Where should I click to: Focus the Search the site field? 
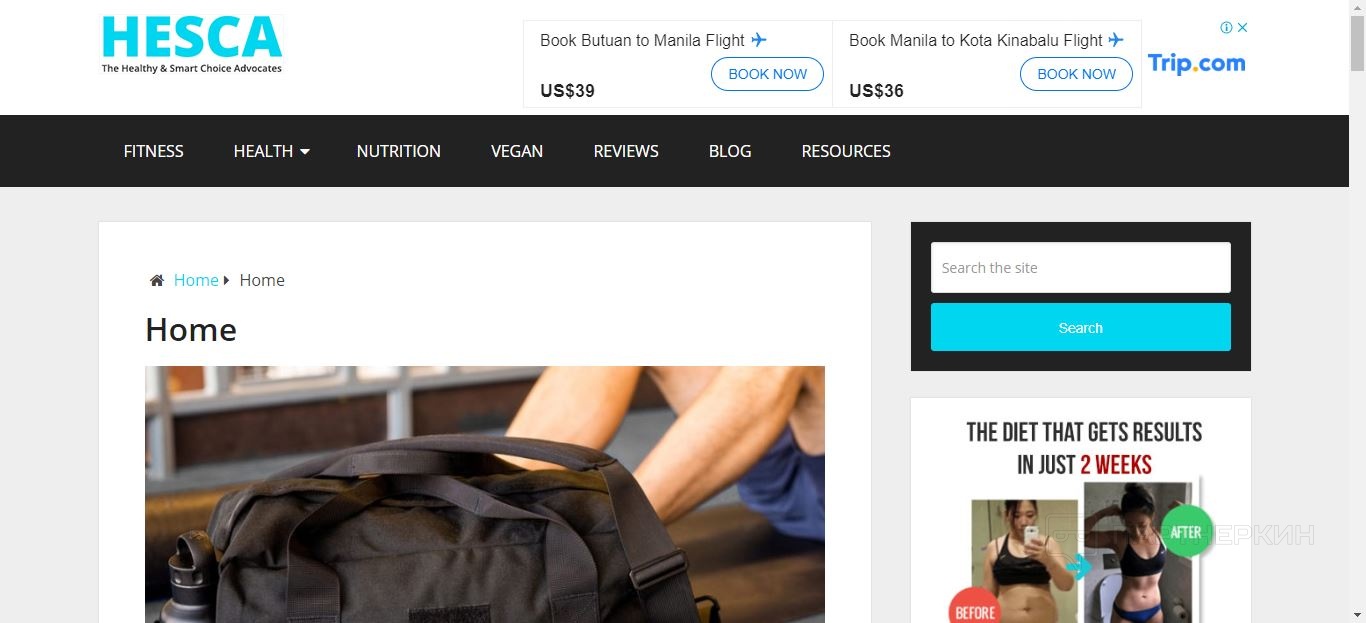(x=1081, y=267)
